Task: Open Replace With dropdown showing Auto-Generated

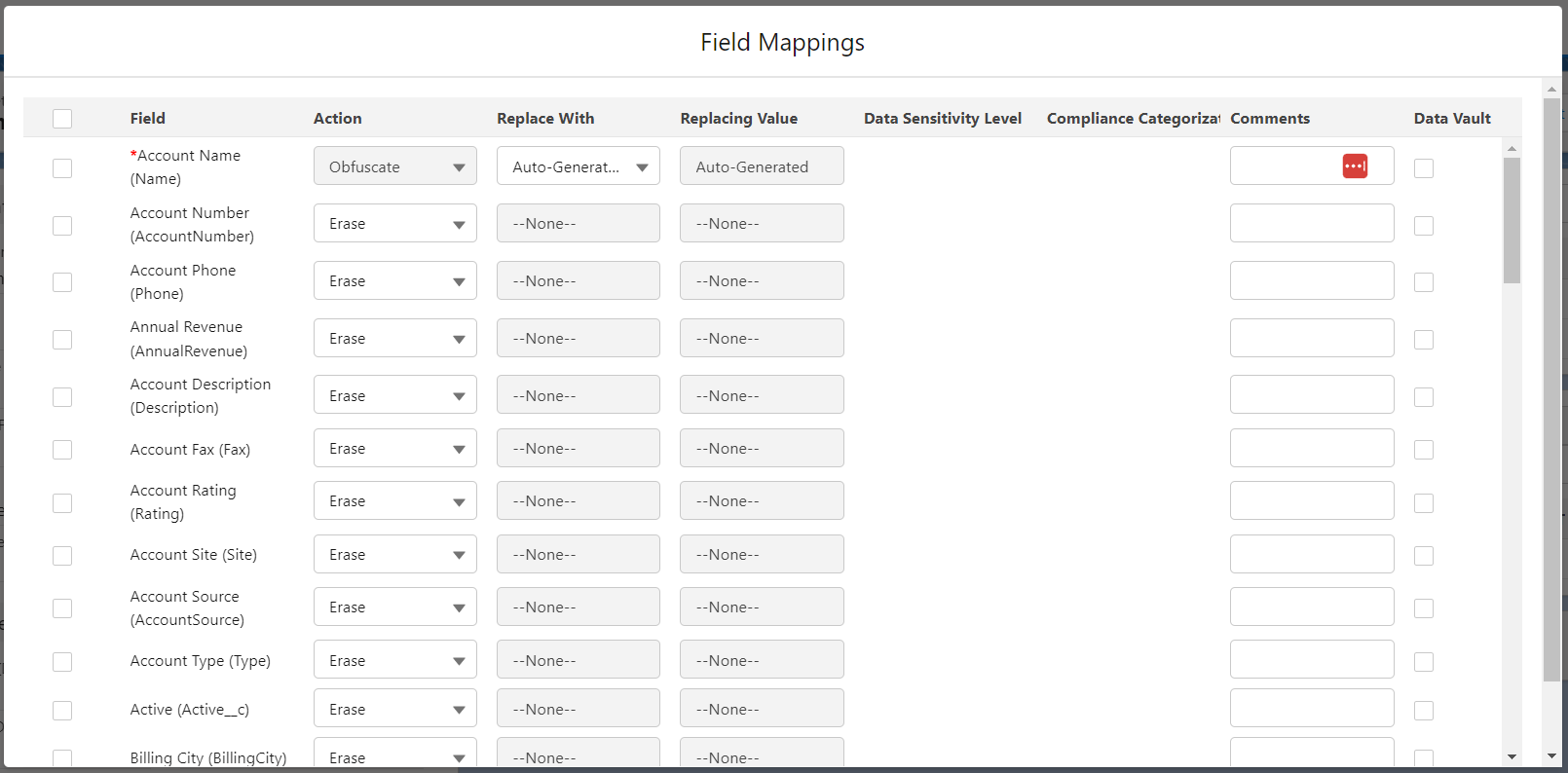Action: click(x=578, y=166)
